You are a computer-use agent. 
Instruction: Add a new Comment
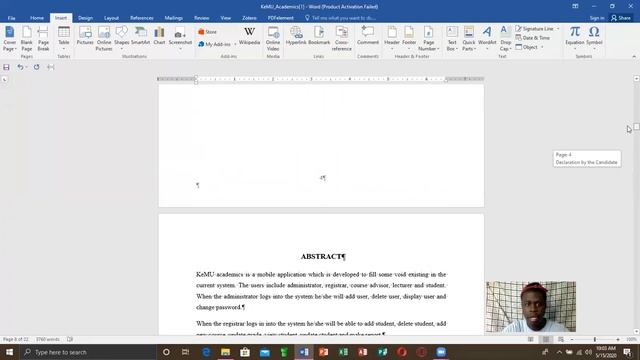click(368, 36)
